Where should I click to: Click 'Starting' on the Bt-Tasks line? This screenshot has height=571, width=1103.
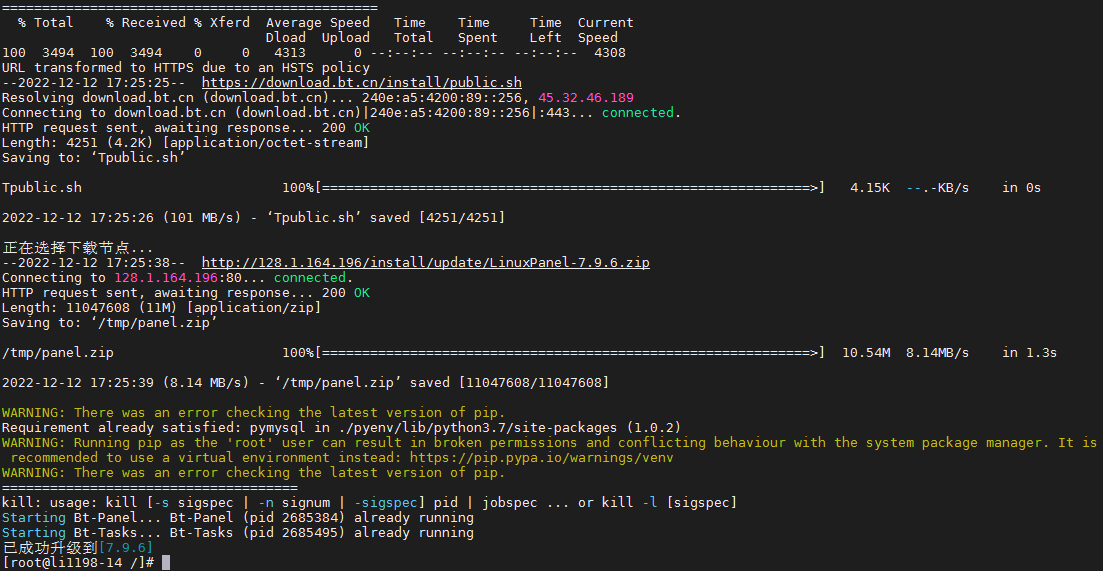(34, 533)
